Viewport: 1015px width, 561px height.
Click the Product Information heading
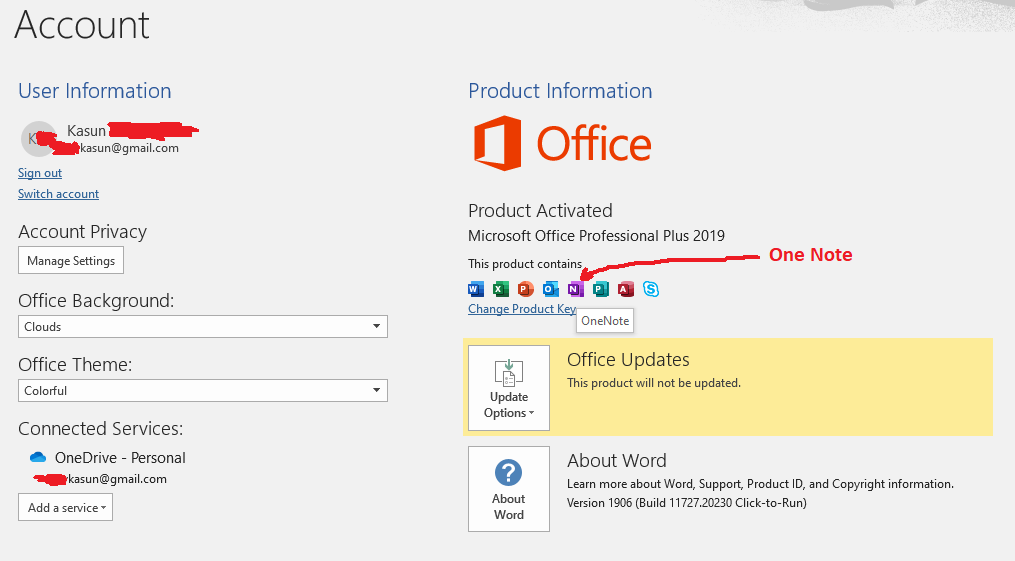560,91
